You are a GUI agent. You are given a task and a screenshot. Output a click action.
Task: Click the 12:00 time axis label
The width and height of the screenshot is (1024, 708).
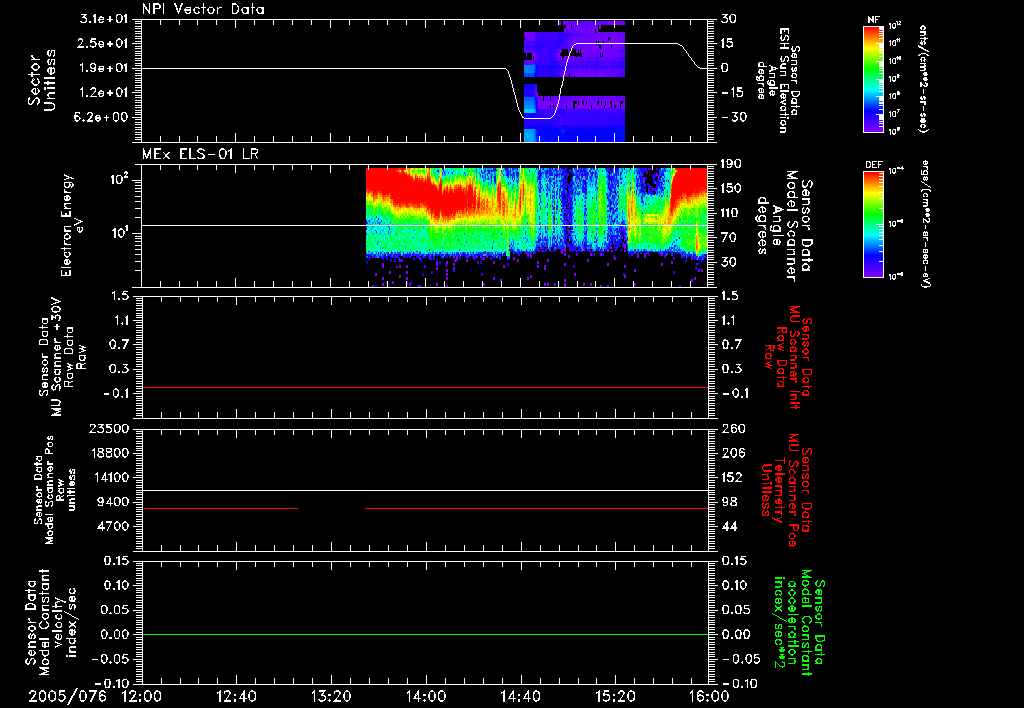click(x=142, y=696)
